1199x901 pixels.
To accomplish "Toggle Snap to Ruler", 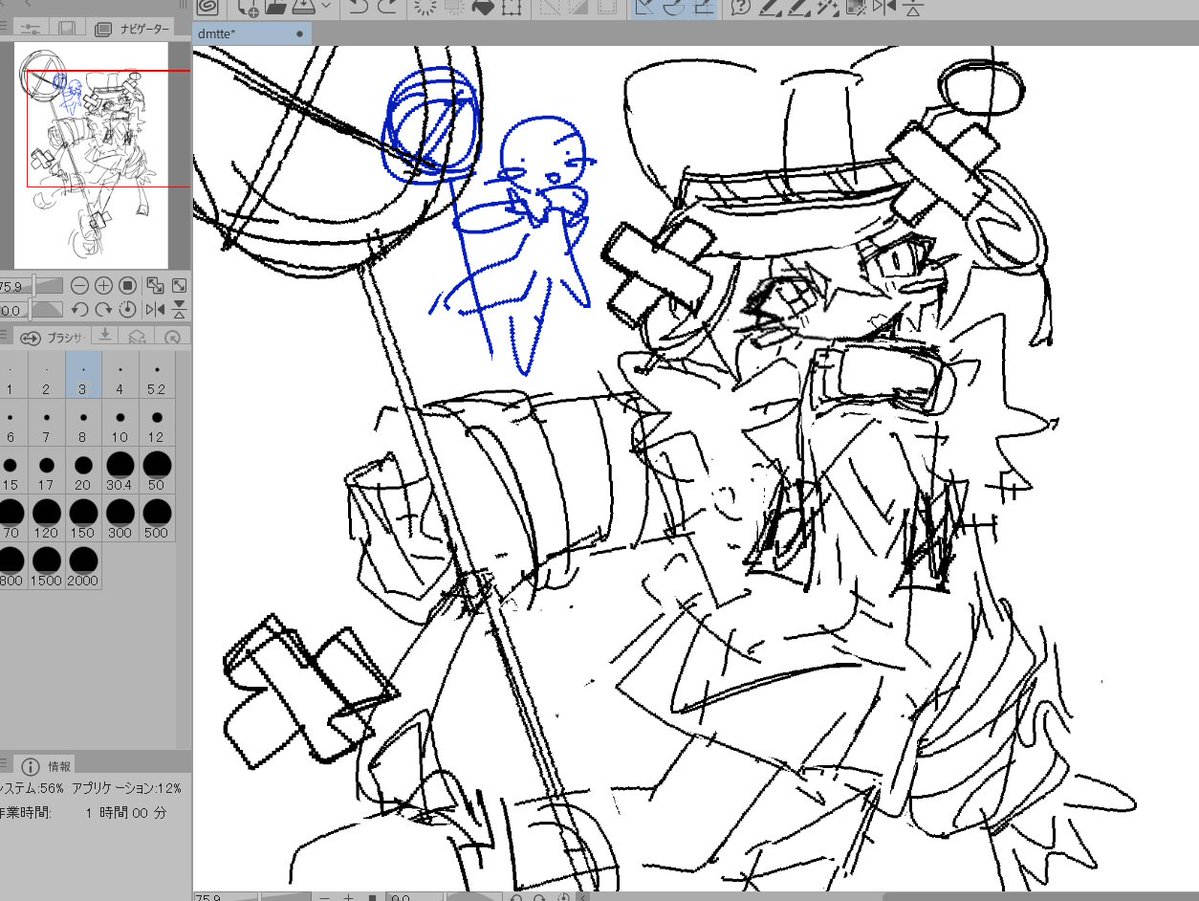I will pos(645,8).
